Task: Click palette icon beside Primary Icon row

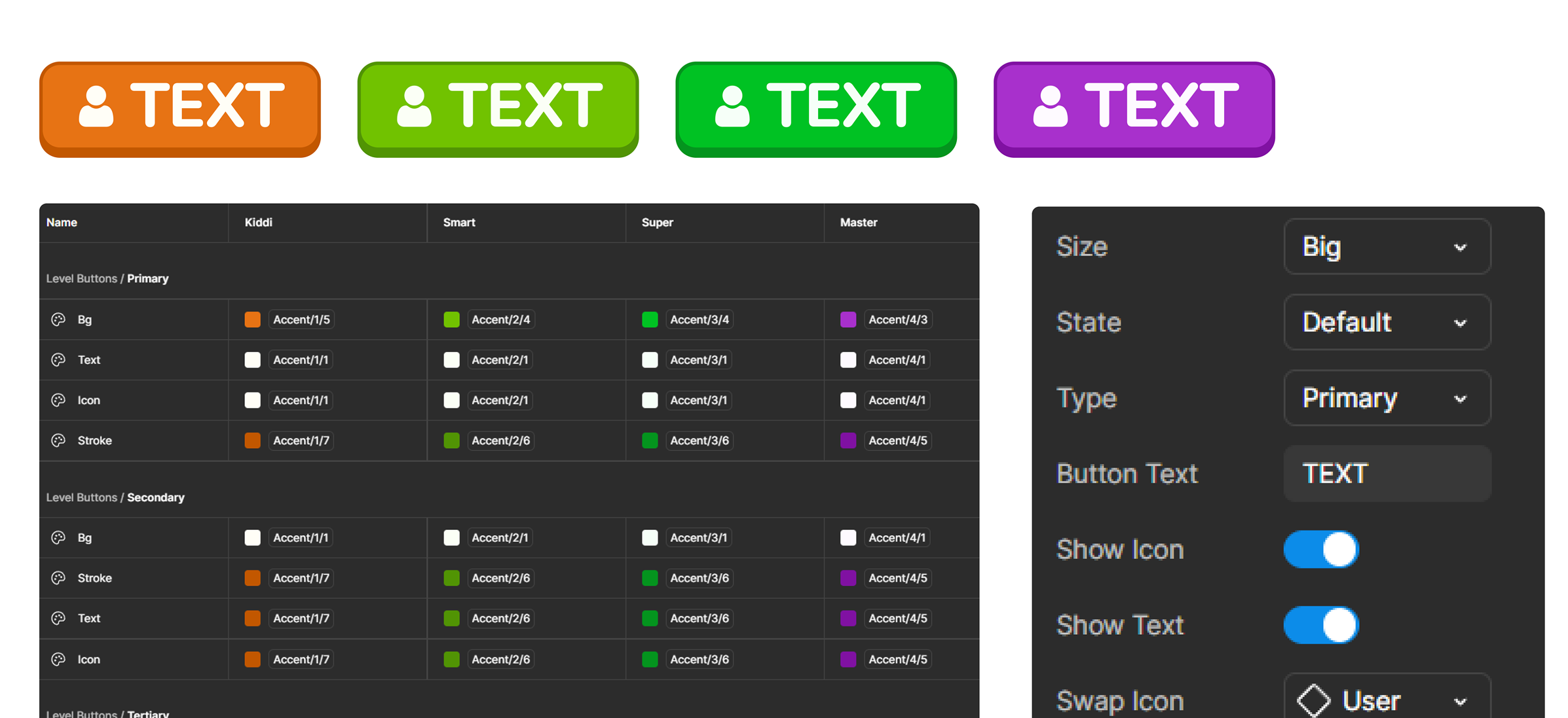Action: pyautogui.click(x=58, y=400)
